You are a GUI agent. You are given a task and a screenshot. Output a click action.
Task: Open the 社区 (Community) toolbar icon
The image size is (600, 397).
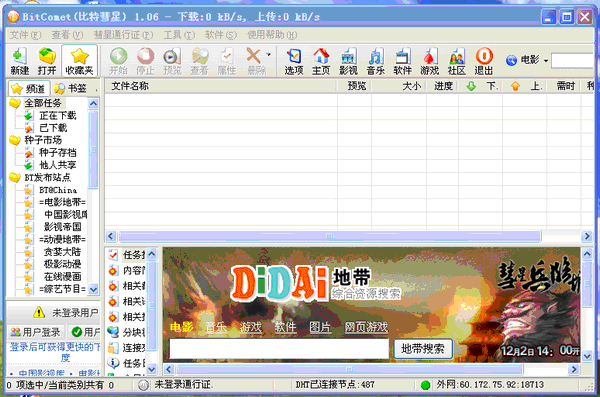(x=457, y=61)
